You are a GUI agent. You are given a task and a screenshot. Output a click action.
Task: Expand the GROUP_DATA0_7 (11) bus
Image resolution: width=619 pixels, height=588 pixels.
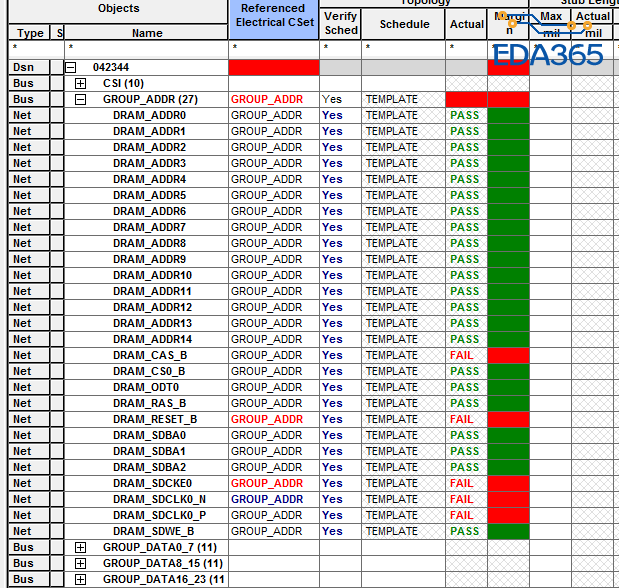coord(80,547)
